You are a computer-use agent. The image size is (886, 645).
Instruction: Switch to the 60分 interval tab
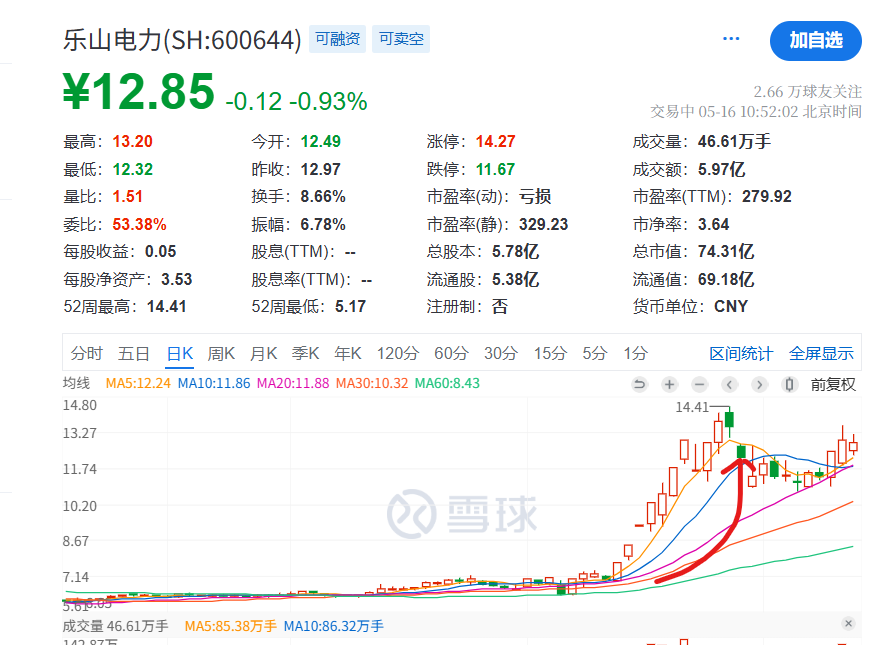(x=451, y=353)
